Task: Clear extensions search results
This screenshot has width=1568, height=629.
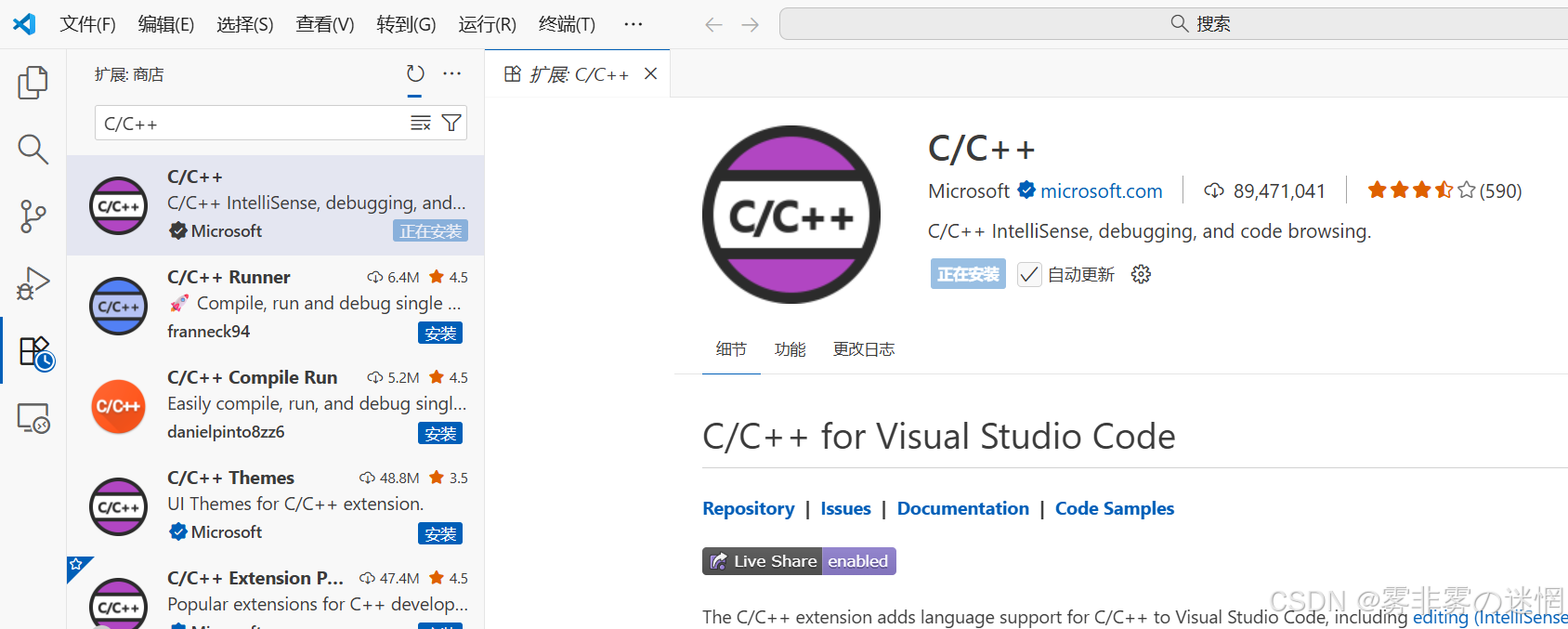Action: [421, 124]
